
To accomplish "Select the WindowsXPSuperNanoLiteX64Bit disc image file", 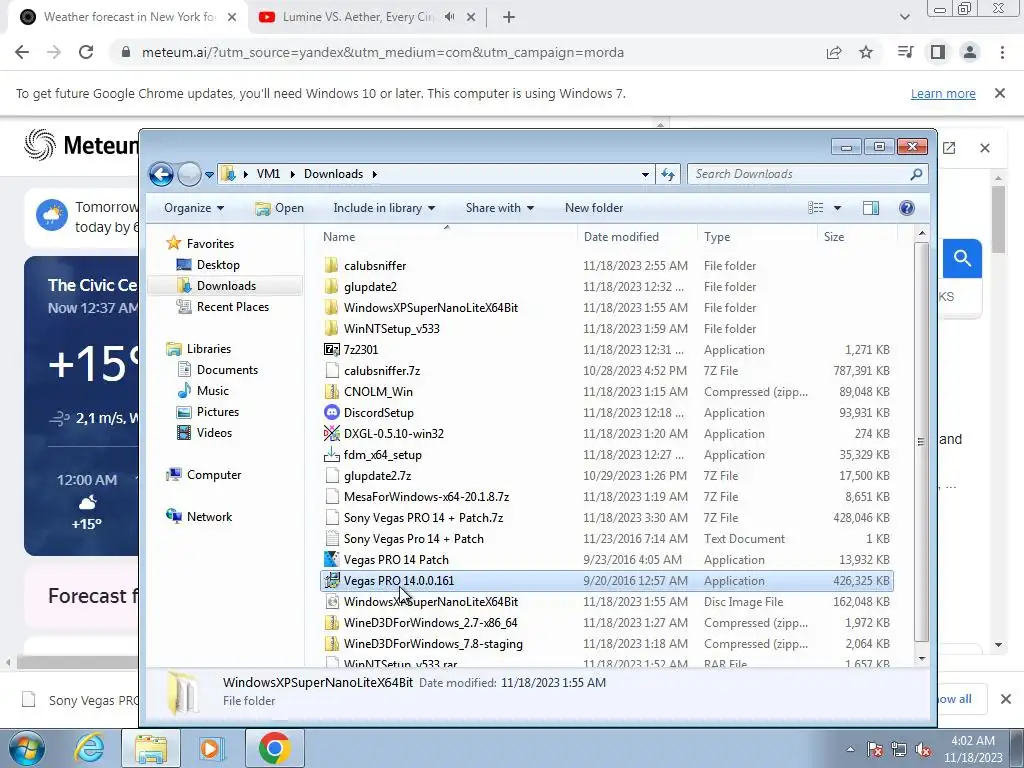I will [x=430, y=601].
